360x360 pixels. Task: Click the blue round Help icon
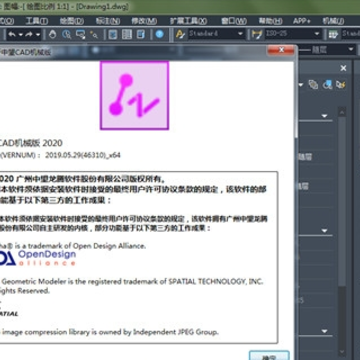click(160, 34)
